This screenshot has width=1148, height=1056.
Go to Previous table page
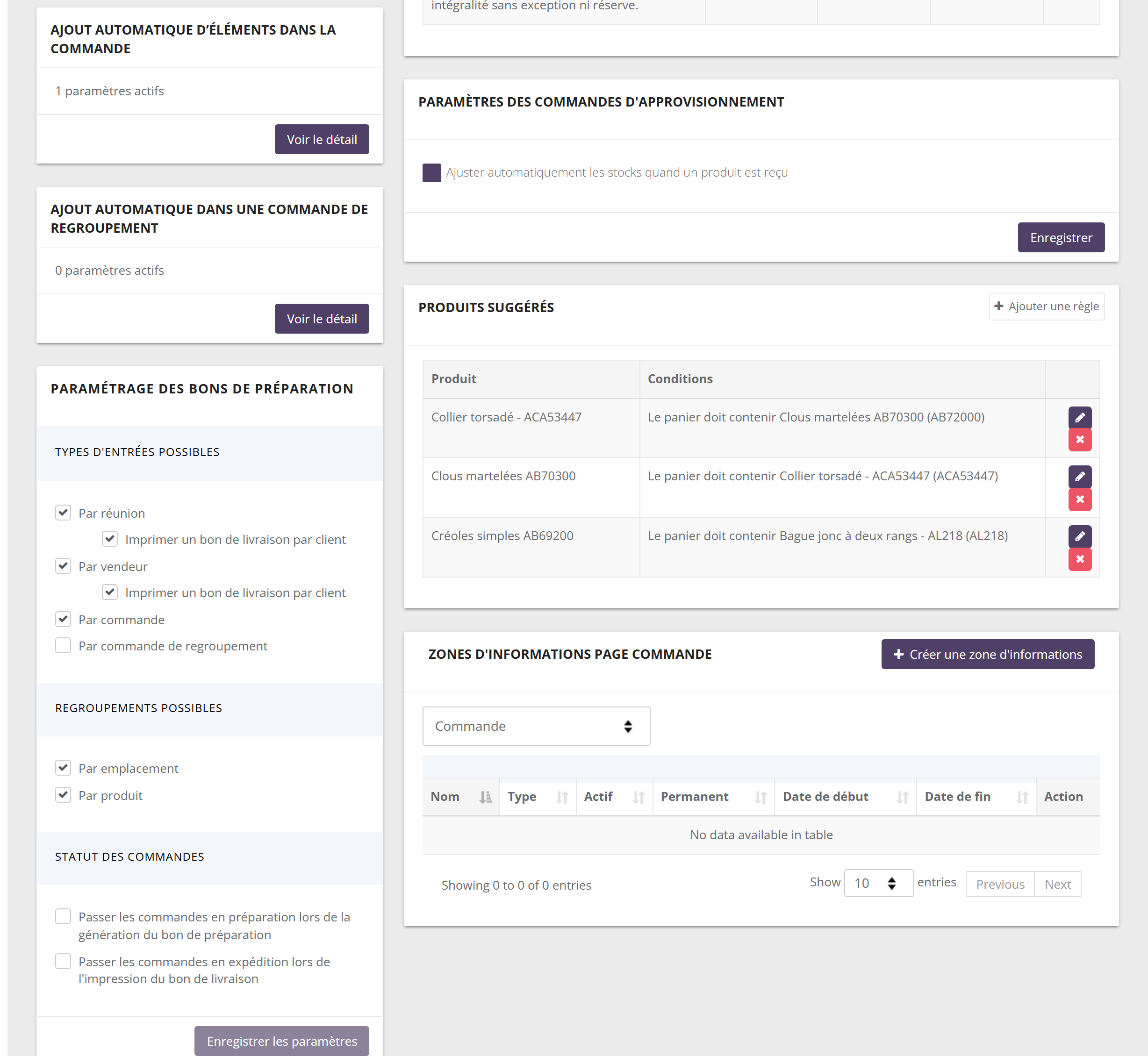(1000, 884)
